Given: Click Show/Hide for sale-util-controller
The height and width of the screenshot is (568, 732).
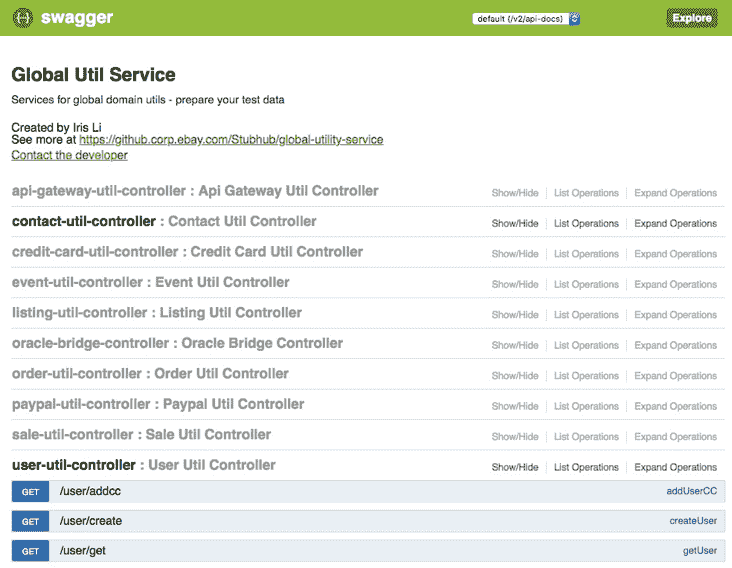Looking at the screenshot, I should coord(515,437).
